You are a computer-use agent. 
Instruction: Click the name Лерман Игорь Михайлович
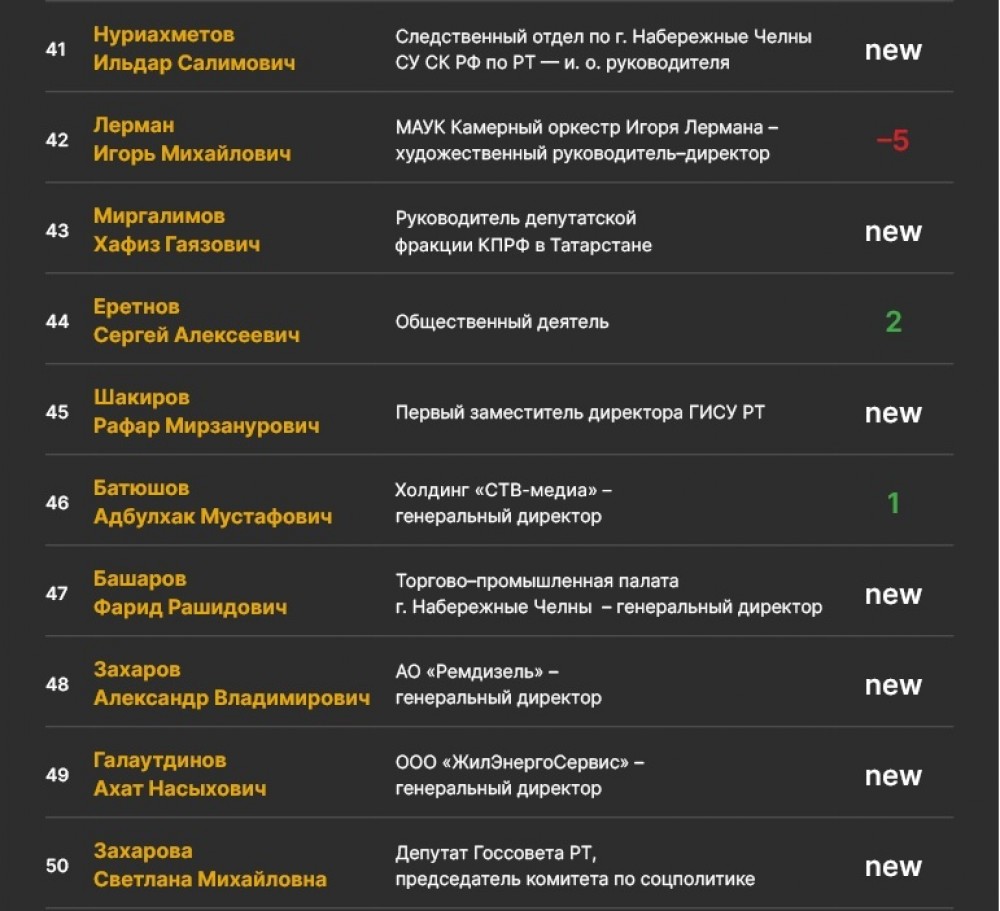point(192,140)
